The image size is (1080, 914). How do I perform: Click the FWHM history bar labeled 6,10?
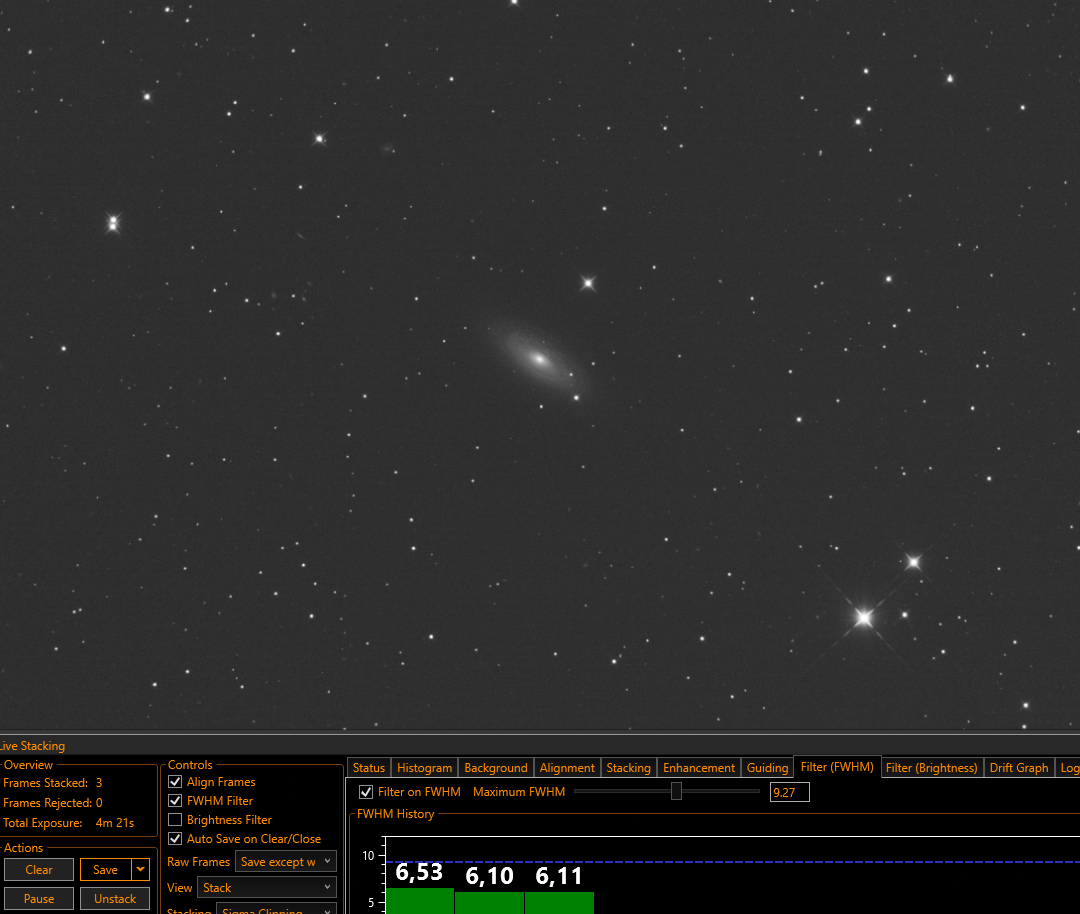pyautogui.click(x=490, y=903)
